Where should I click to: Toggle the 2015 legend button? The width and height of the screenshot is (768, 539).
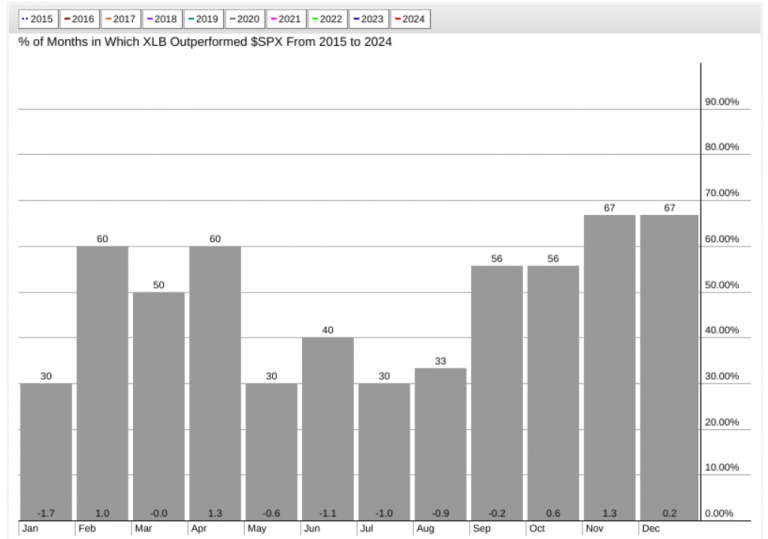38,19
